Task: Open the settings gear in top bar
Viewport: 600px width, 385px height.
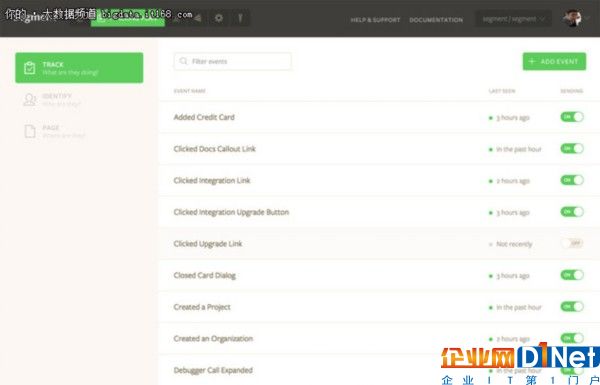Action: 218,18
